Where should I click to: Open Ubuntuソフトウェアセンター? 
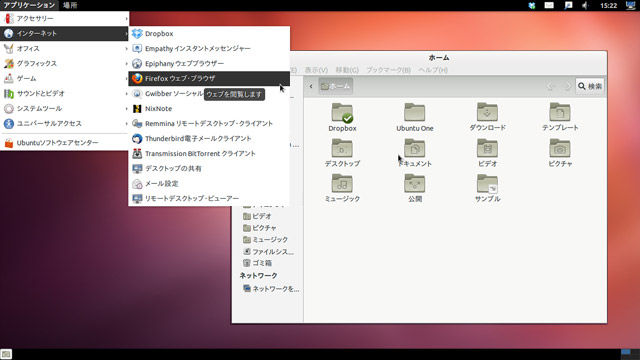pyautogui.click(x=64, y=143)
